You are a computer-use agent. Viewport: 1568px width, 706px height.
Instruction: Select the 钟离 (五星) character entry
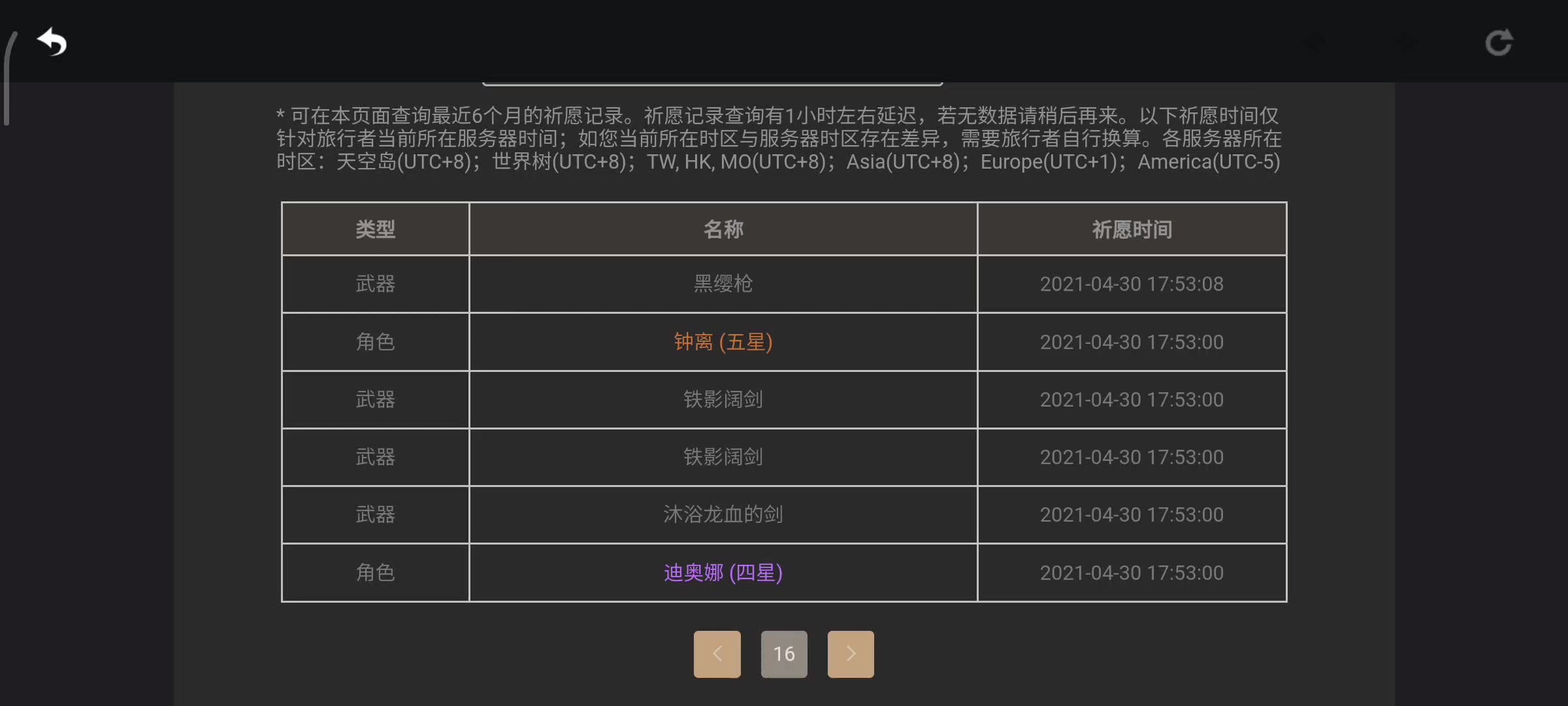point(723,342)
